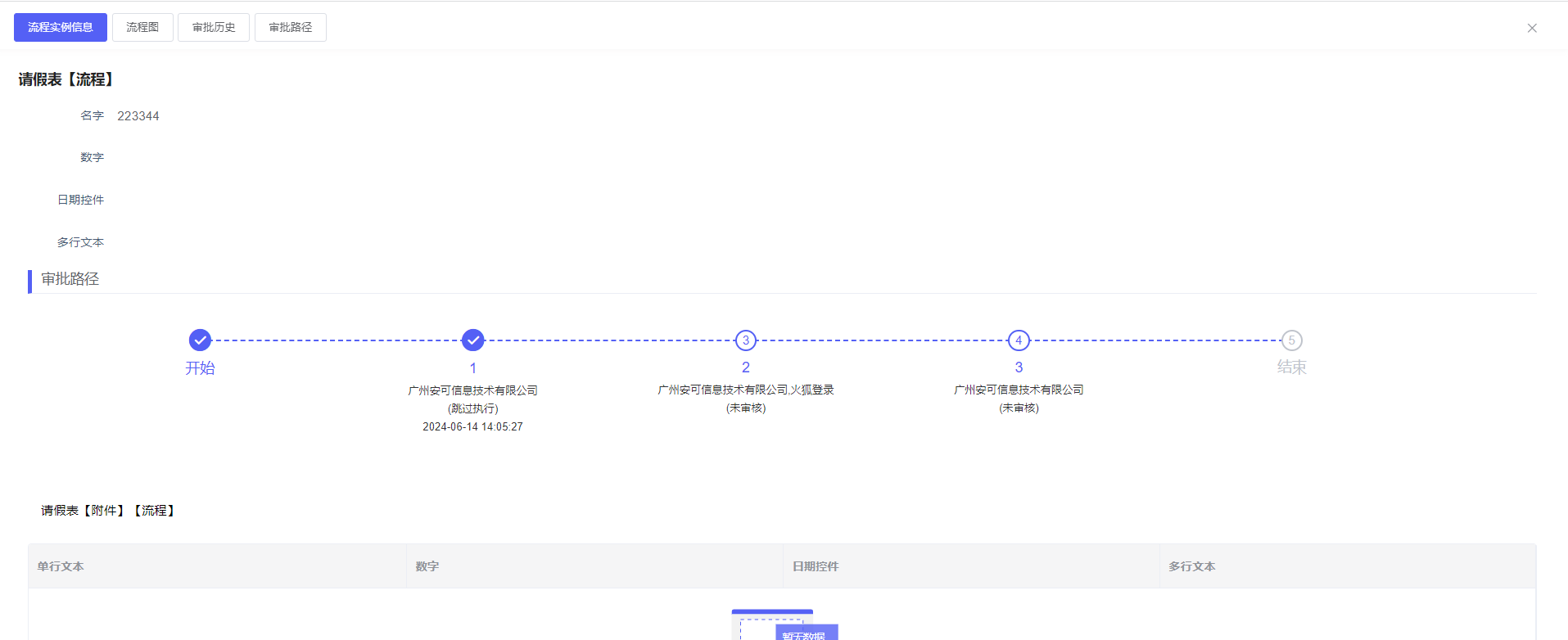Open the 审批历史 tab

[214, 27]
